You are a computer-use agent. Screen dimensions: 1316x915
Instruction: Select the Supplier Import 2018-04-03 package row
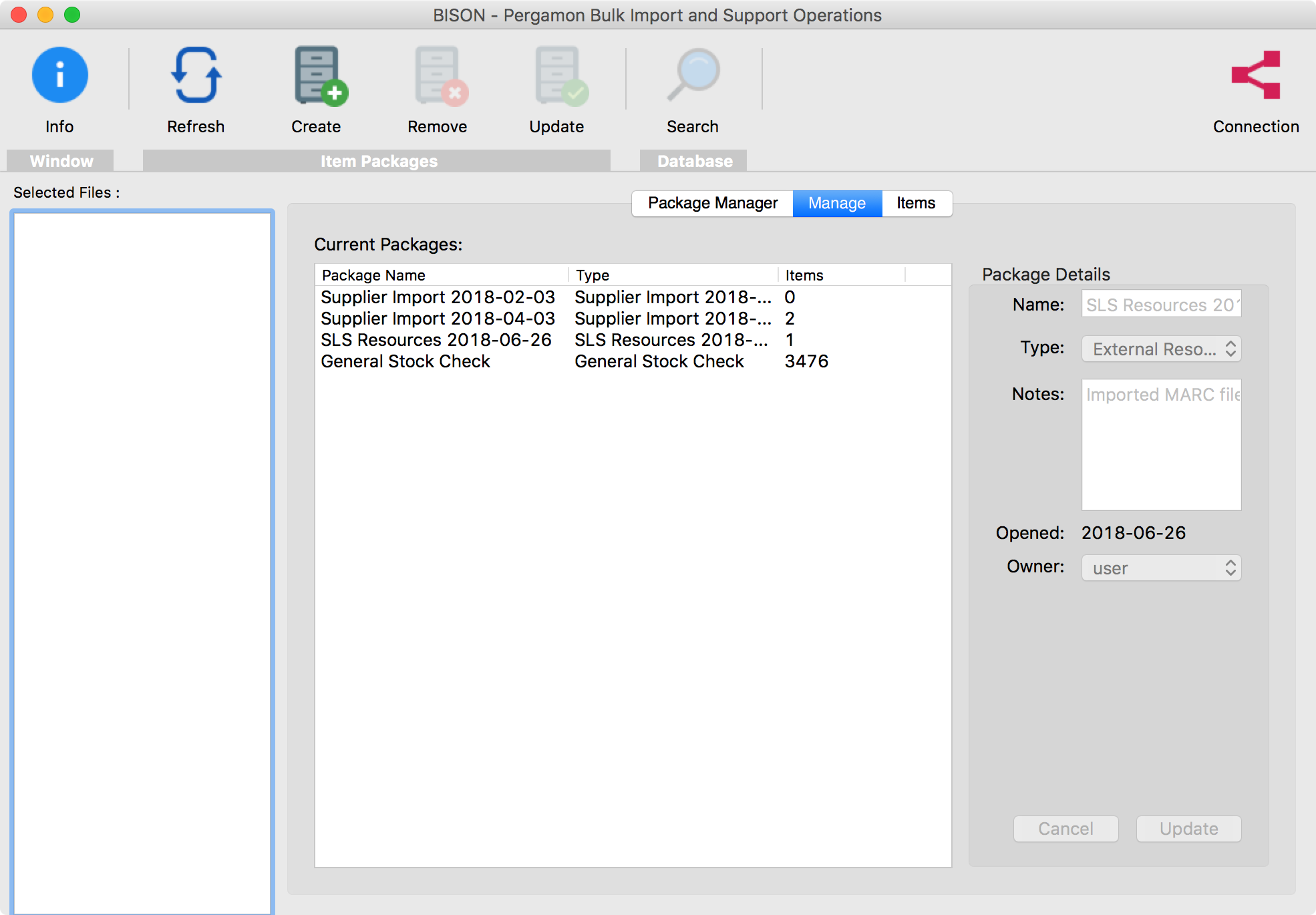click(x=633, y=319)
